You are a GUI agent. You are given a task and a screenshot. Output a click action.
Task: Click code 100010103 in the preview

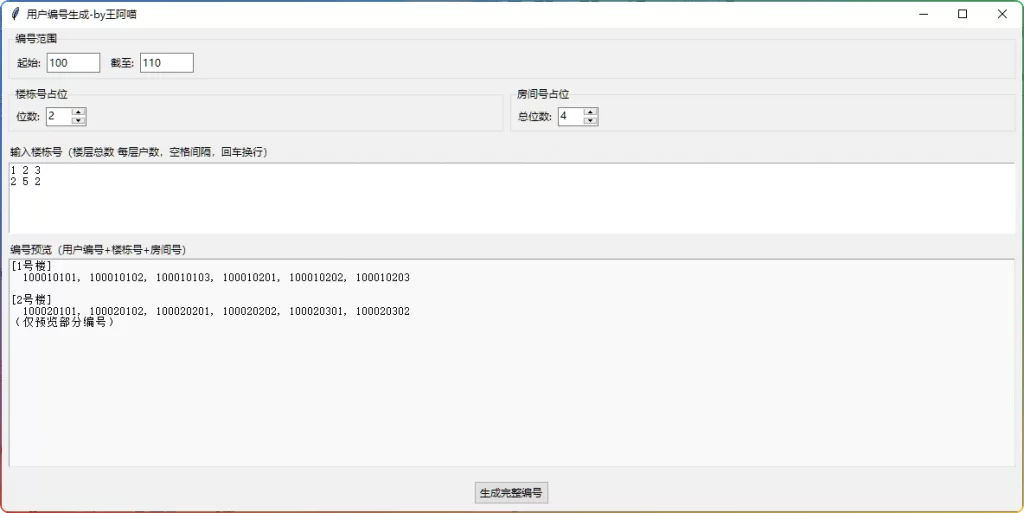click(183, 277)
